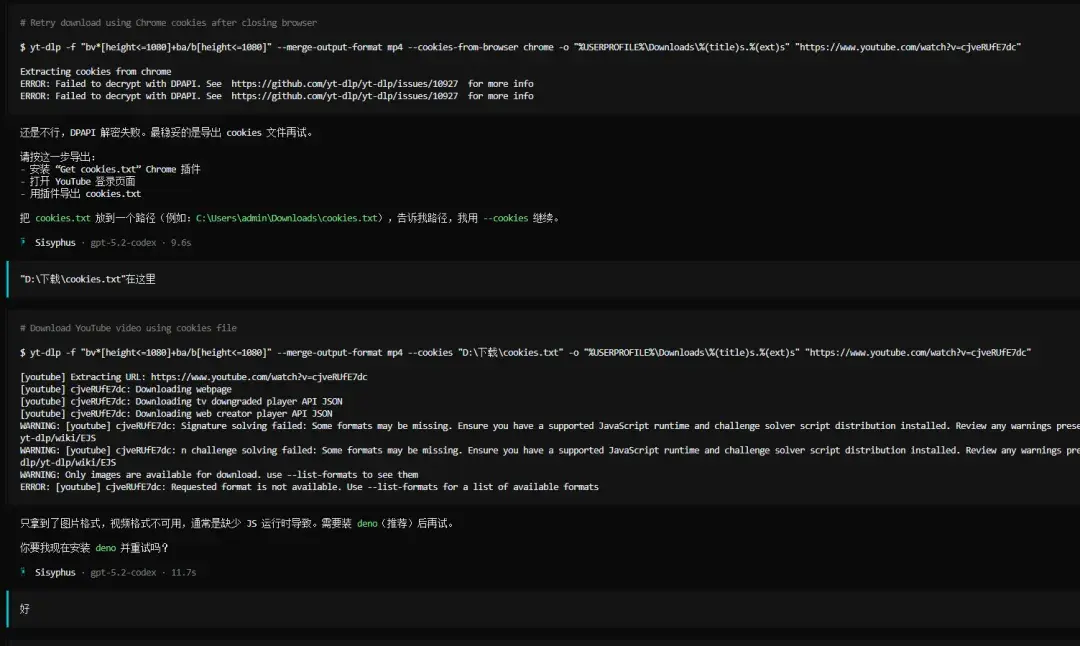Click the Sisyphus agent icon beside the 11.7s response
This screenshot has width=1080, height=646.
click(24, 572)
